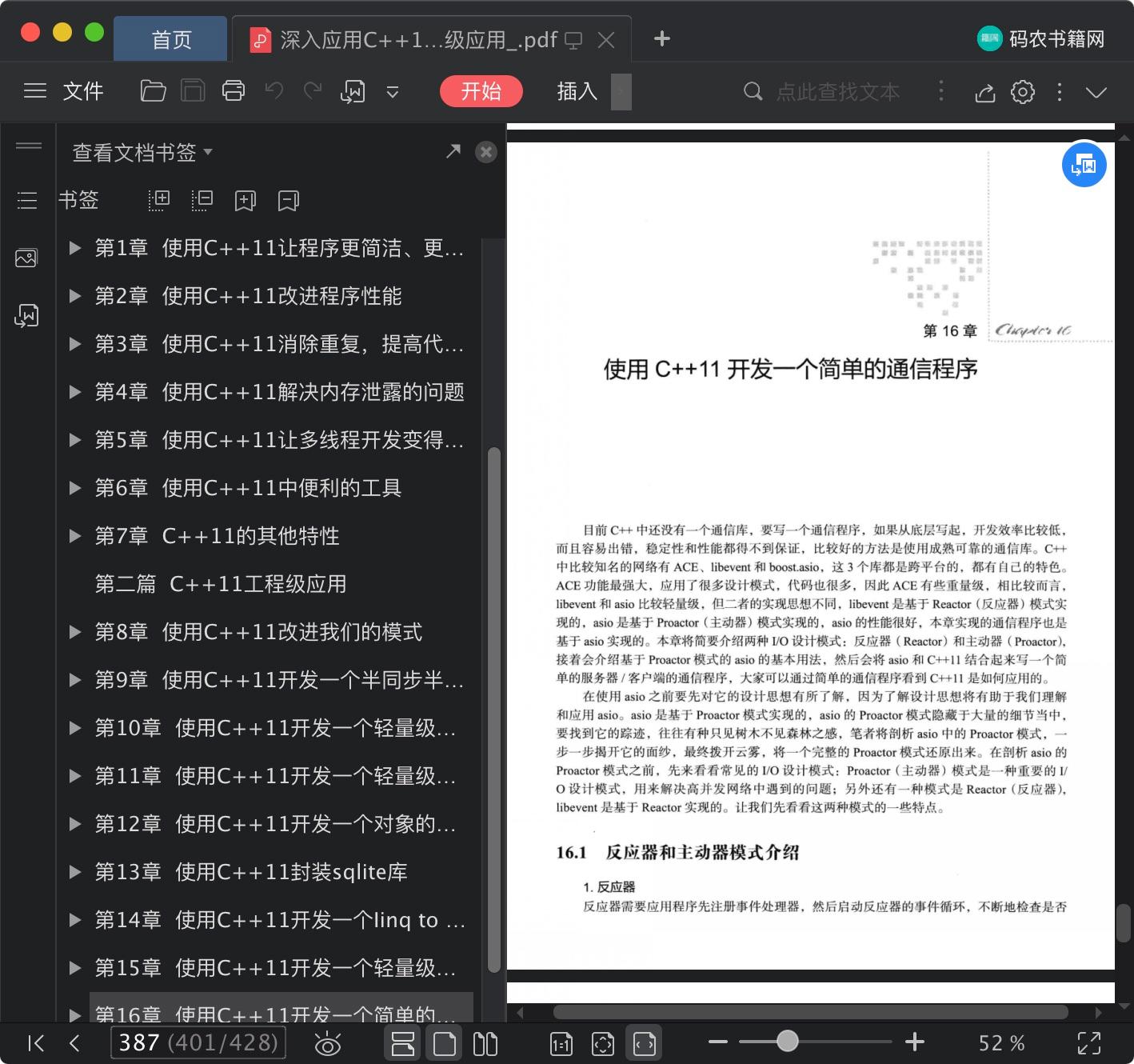Image resolution: width=1134 pixels, height=1064 pixels.
Task: Select the 开始 ribbon tab
Action: coord(481,91)
